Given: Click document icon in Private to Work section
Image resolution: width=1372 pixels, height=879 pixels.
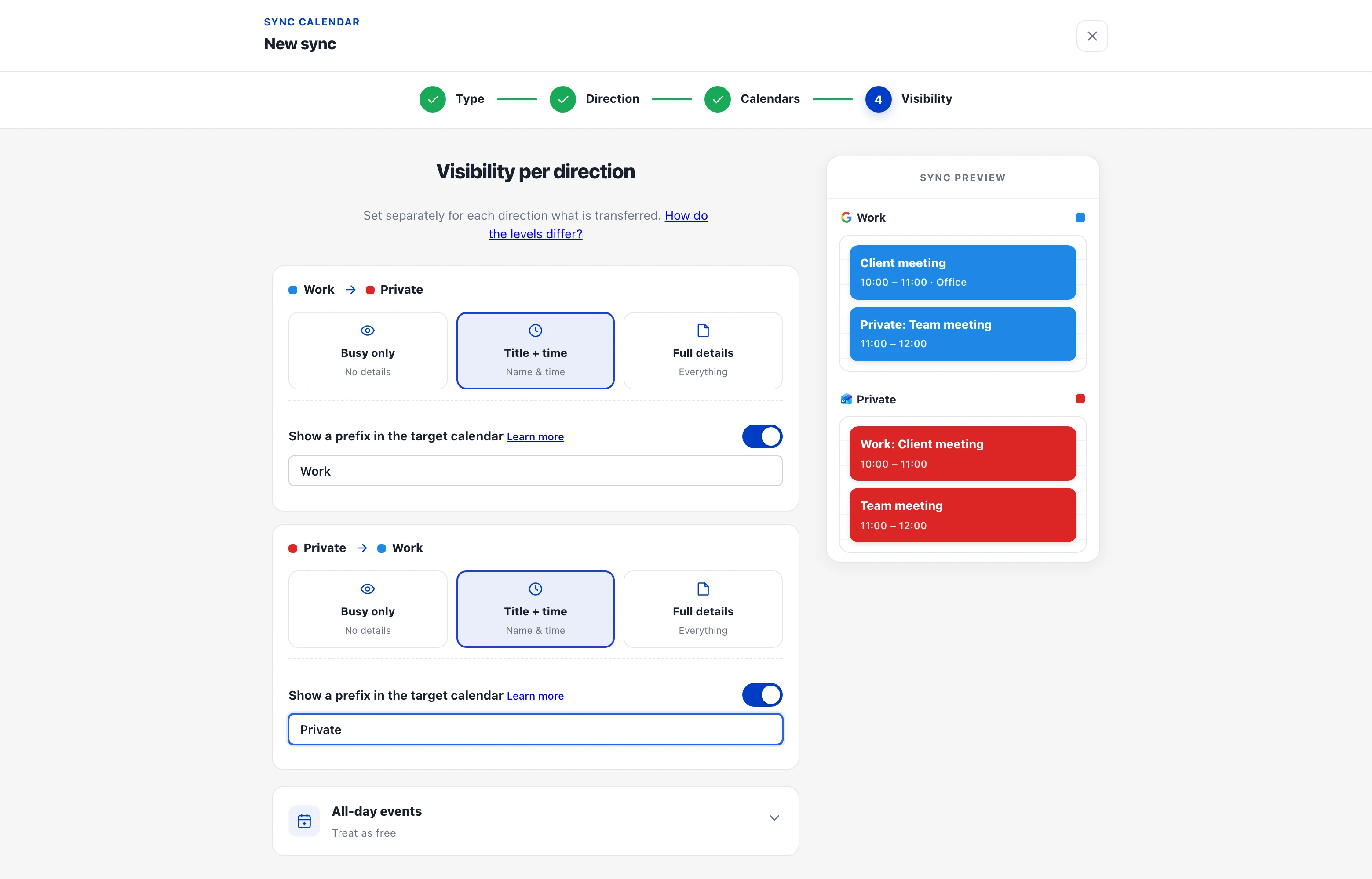Looking at the screenshot, I should [703, 589].
